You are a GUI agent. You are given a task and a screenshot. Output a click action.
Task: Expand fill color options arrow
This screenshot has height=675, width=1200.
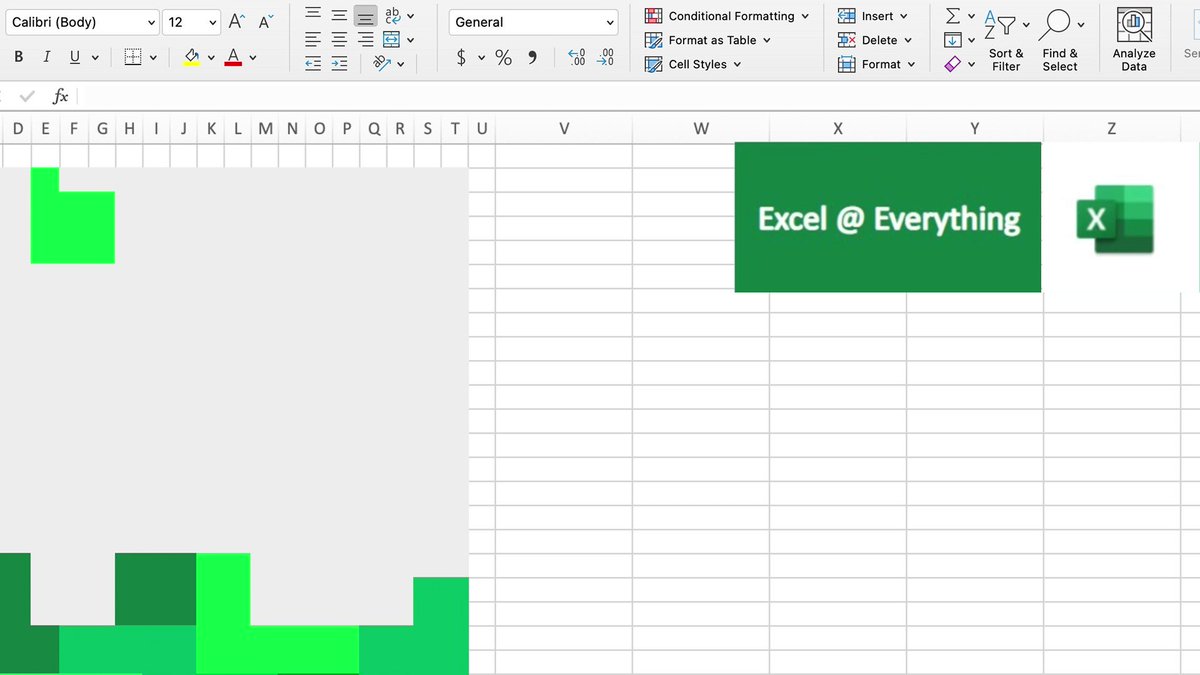(211, 58)
